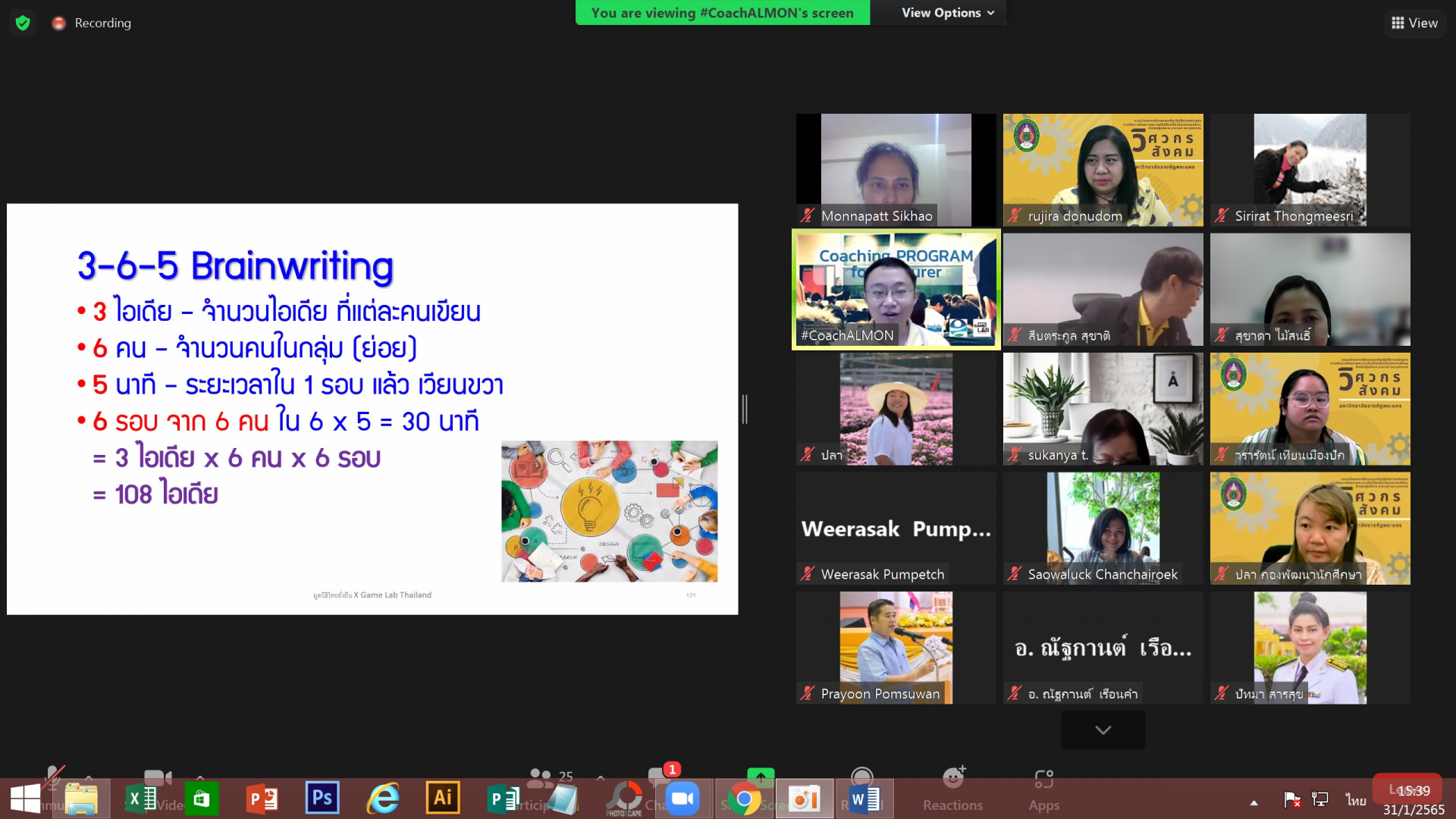Toggle the video camera button
Screen dimensions: 1456x819
click(x=158, y=777)
